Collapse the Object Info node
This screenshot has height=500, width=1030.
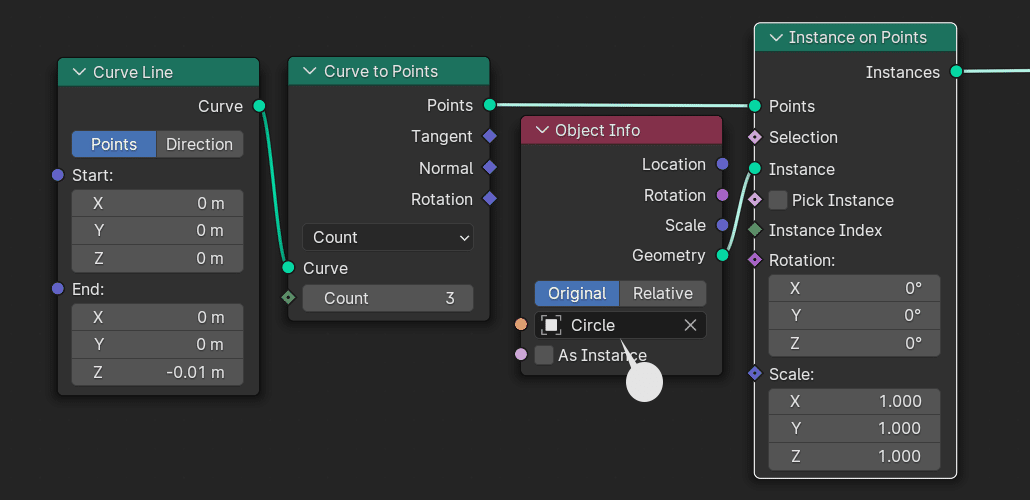click(542, 130)
